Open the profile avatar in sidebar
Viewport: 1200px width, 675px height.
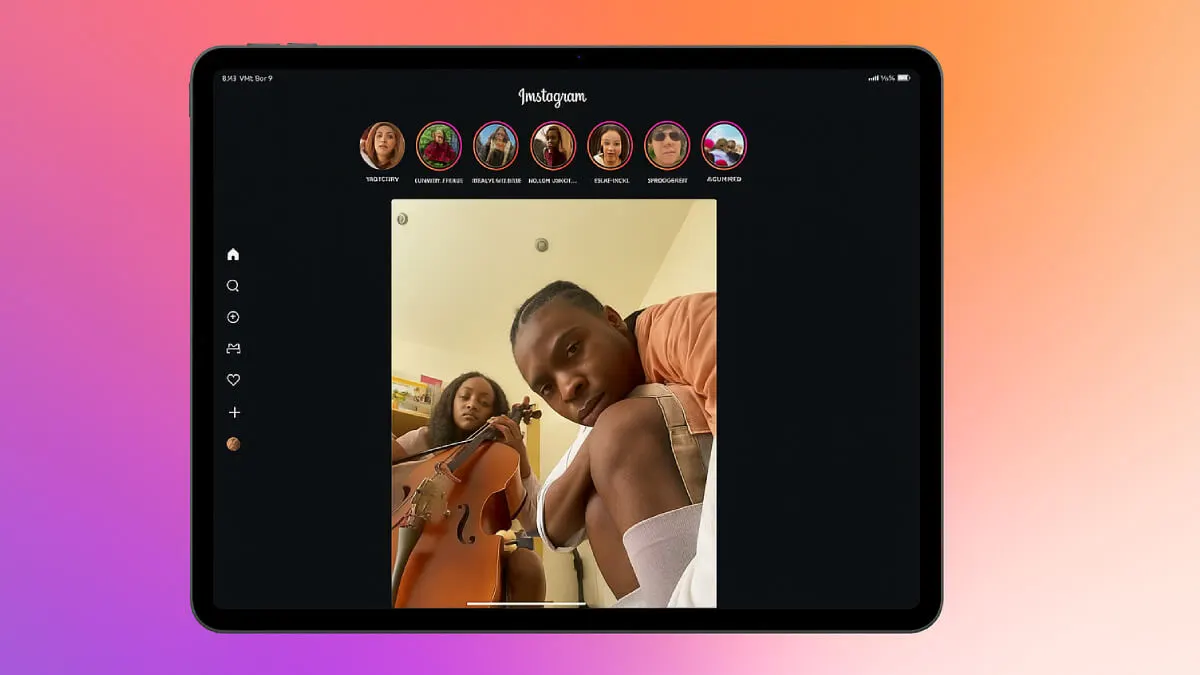(x=233, y=444)
